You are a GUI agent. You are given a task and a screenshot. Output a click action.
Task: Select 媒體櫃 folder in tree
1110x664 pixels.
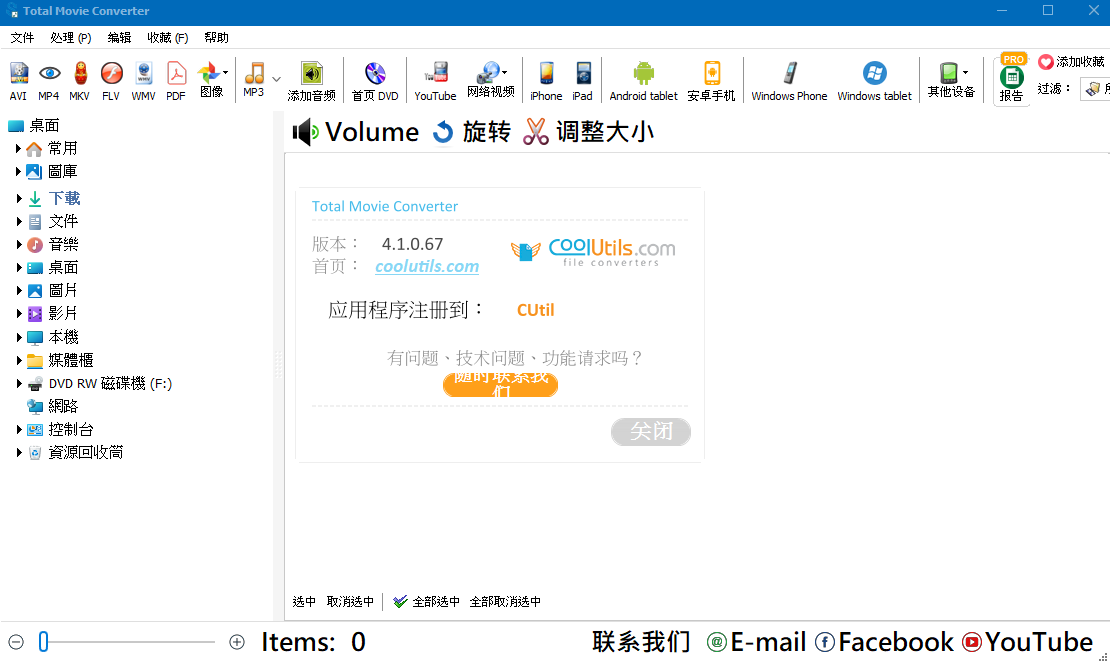point(60,360)
